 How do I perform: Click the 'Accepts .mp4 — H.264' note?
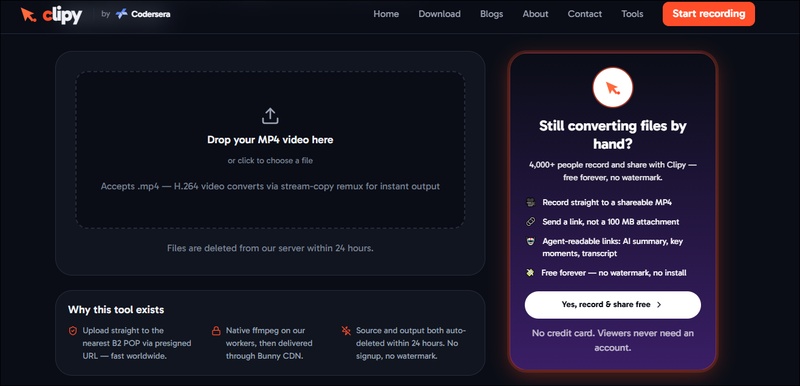(270, 186)
